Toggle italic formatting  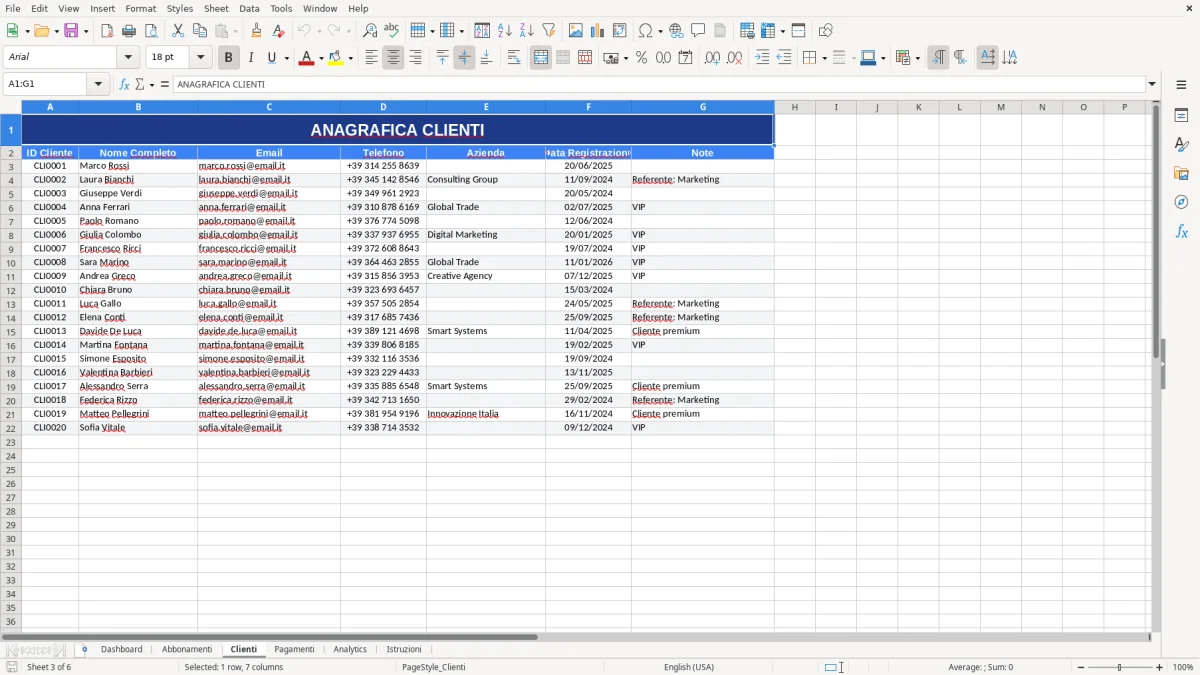[x=251, y=57]
